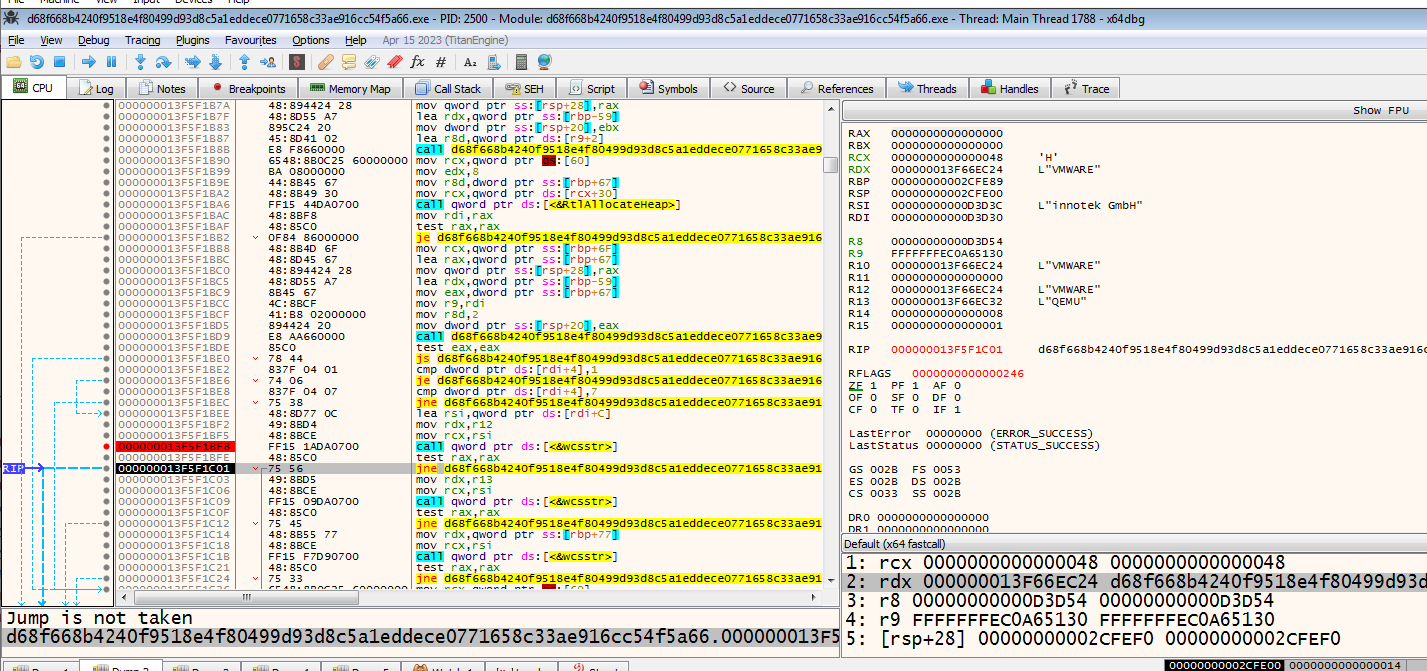The height and width of the screenshot is (671, 1427).
Task: Open the Plugins menu
Action: pos(193,40)
